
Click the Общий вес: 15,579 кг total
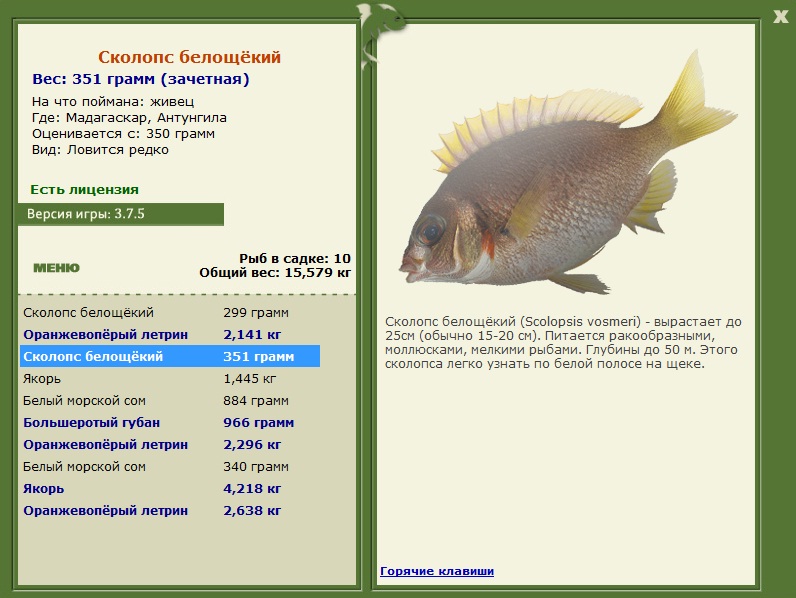click(275, 273)
